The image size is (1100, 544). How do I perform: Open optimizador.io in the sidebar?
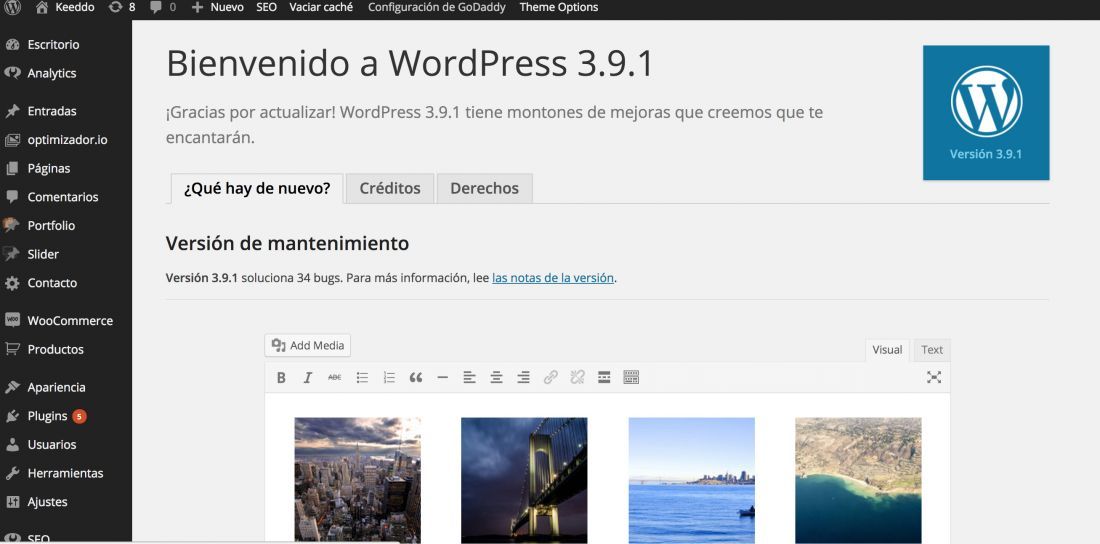click(66, 140)
